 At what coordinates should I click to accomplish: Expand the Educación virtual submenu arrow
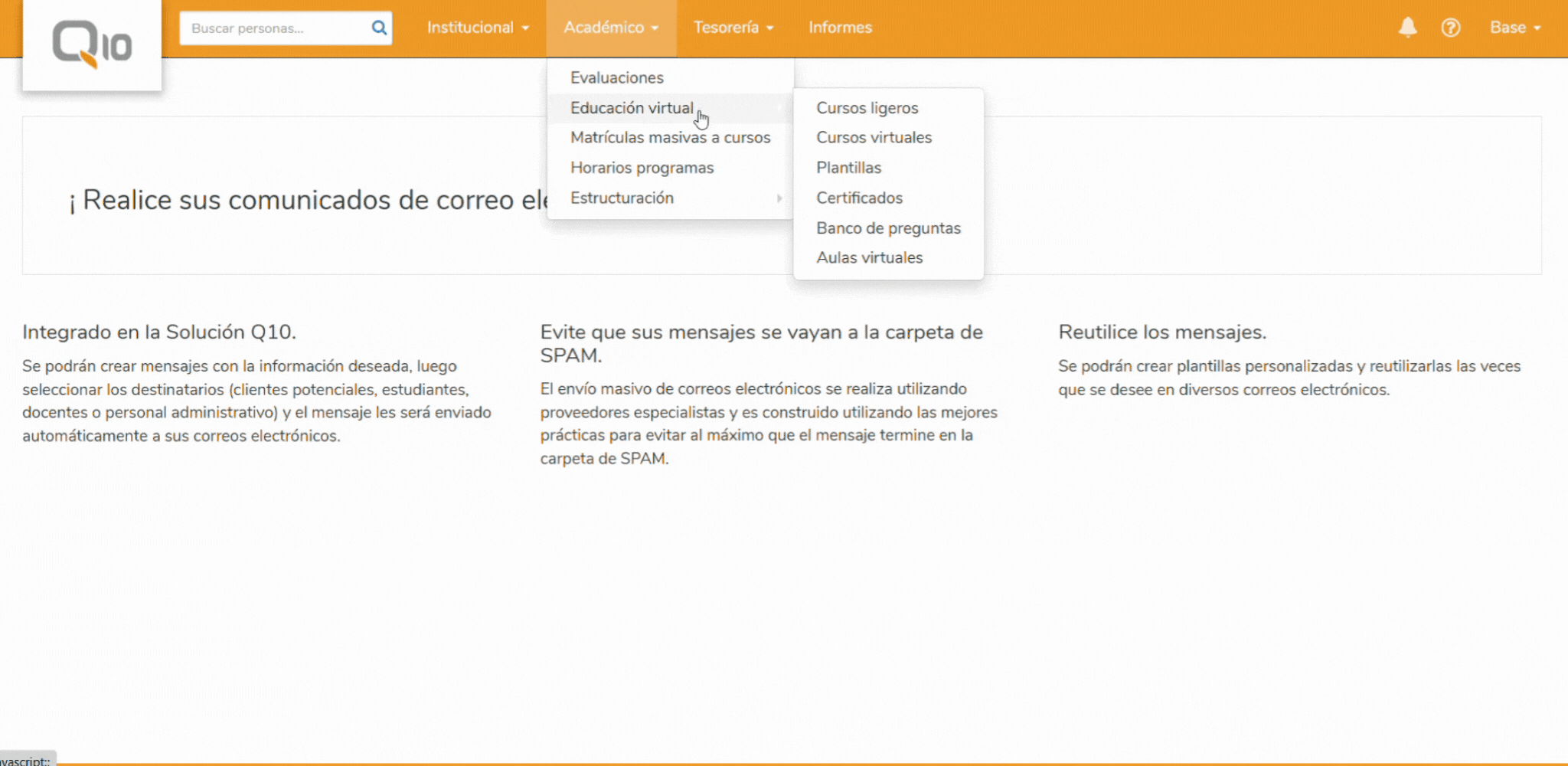point(779,108)
